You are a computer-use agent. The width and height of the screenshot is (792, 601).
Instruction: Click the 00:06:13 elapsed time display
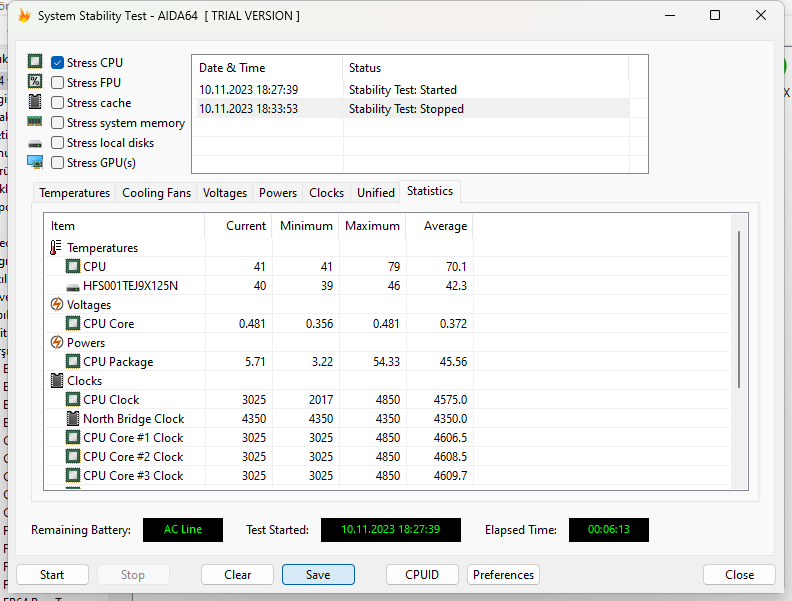(609, 530)
